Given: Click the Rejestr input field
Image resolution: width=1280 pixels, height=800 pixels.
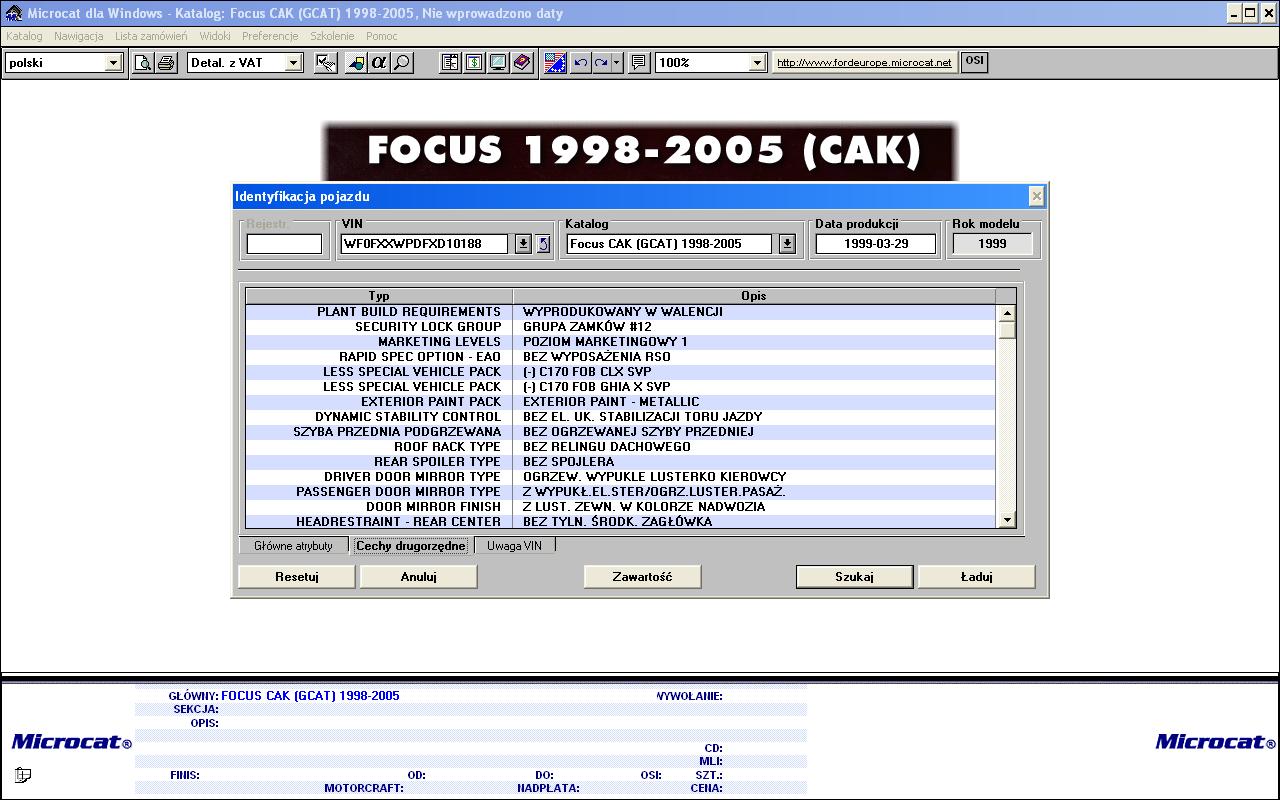Looking at the screenshot, I should [x=284, y=244].
